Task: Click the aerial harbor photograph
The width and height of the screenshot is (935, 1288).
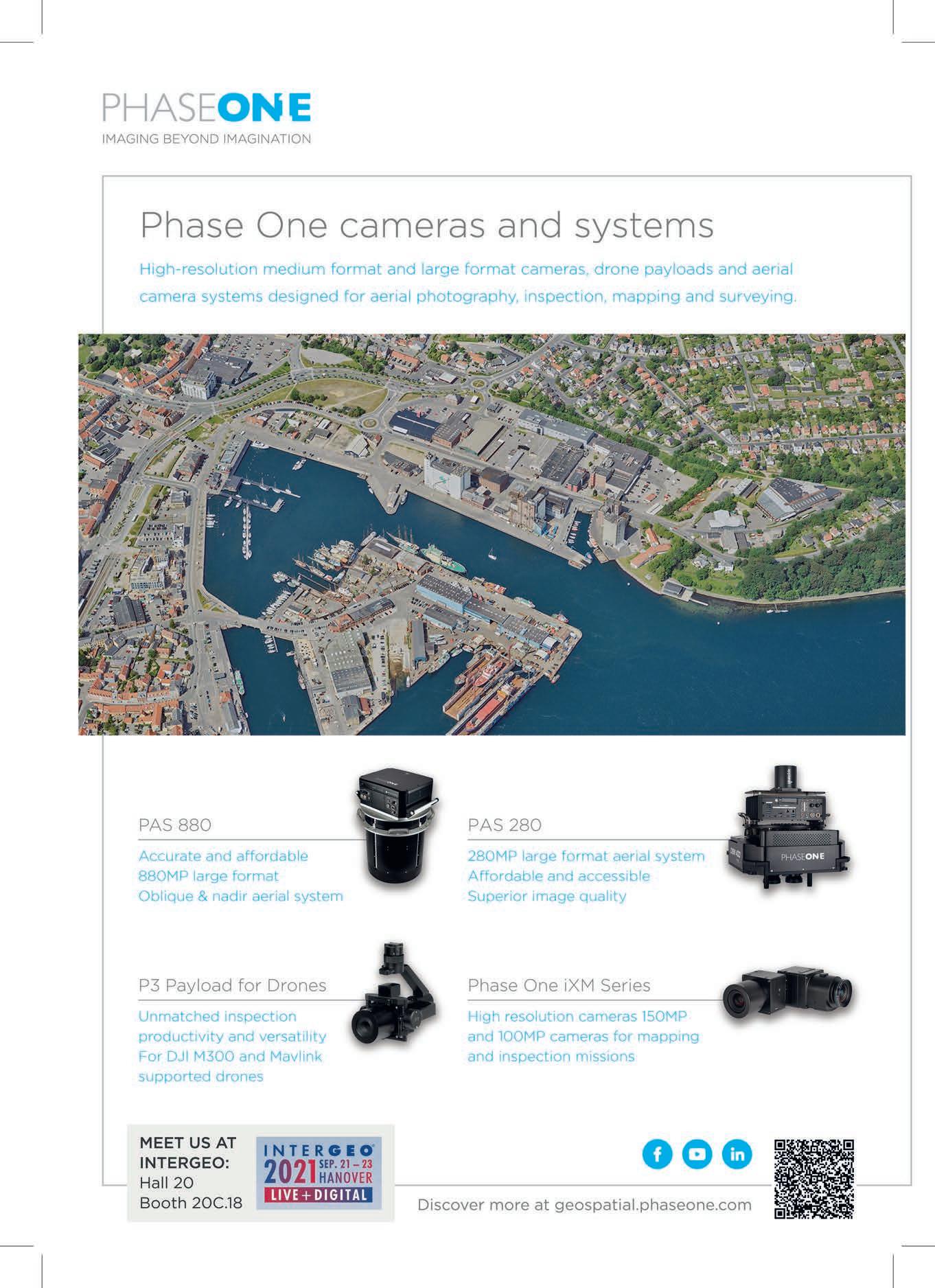Action: point(492,534)
